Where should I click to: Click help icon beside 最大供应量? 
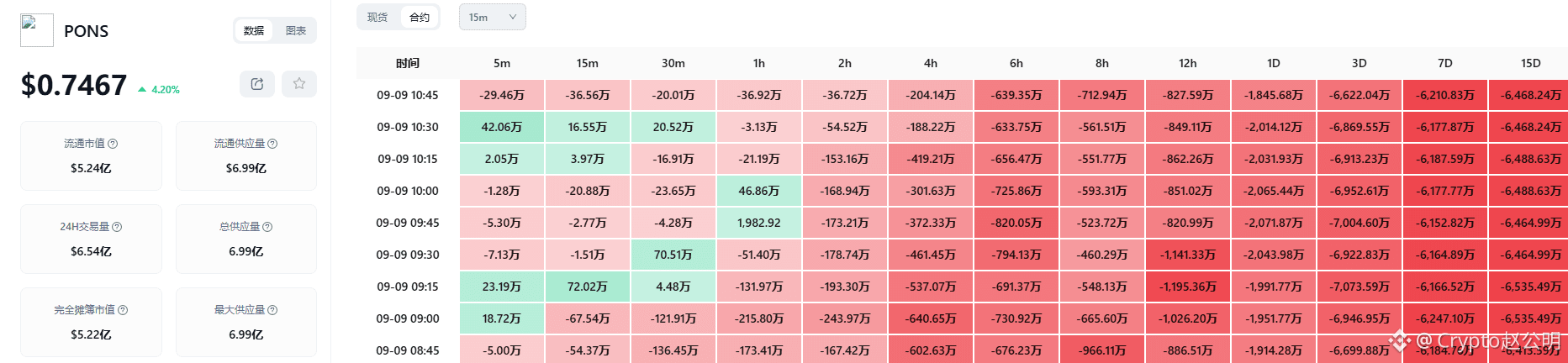pos(272,310)
